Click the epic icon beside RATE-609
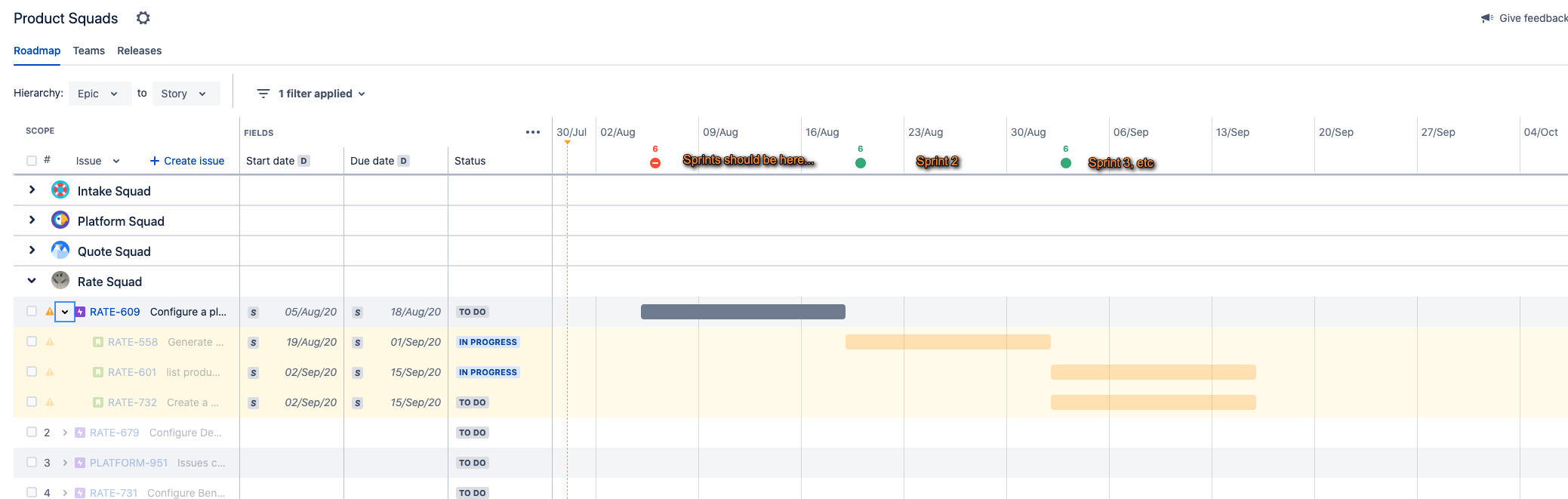The width and height of the screenshot is (1568, 499). click(x=80, y=312)
